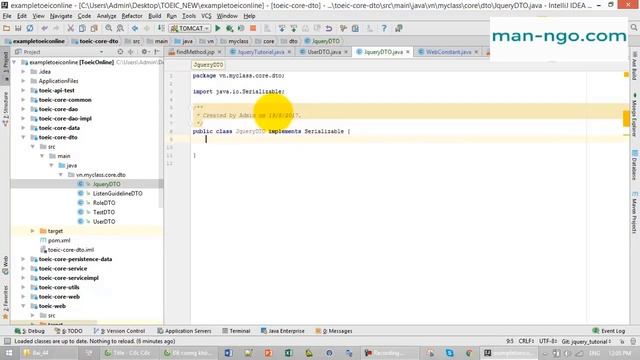Click the Help question mark icon
Viewport: 640px width, 360px height.
pos(384,28)
